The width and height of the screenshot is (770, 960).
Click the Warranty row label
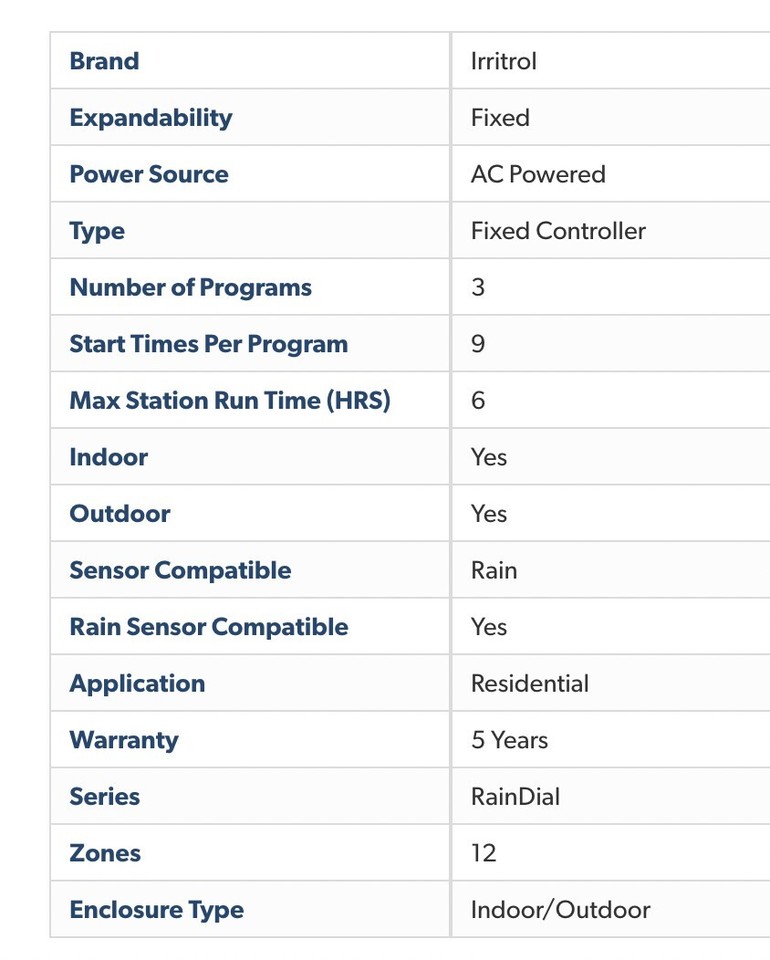(x=124, y=740)
